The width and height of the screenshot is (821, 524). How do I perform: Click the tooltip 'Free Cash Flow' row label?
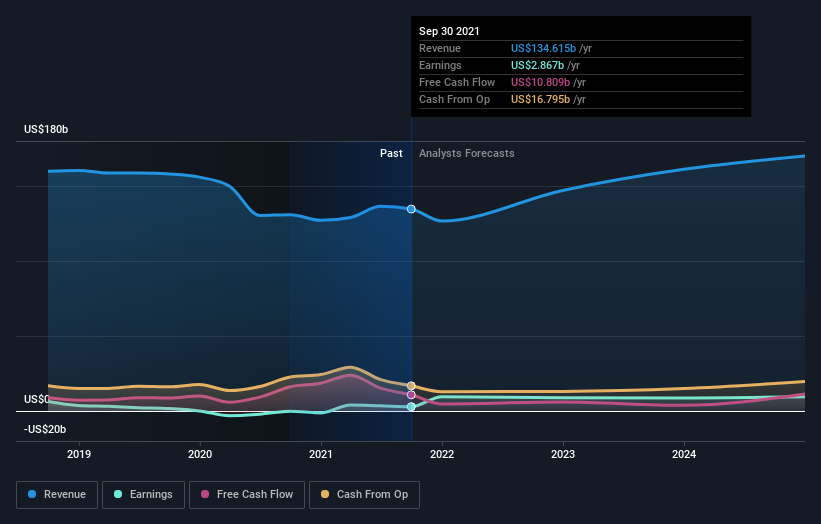click(x=457, y=82)
